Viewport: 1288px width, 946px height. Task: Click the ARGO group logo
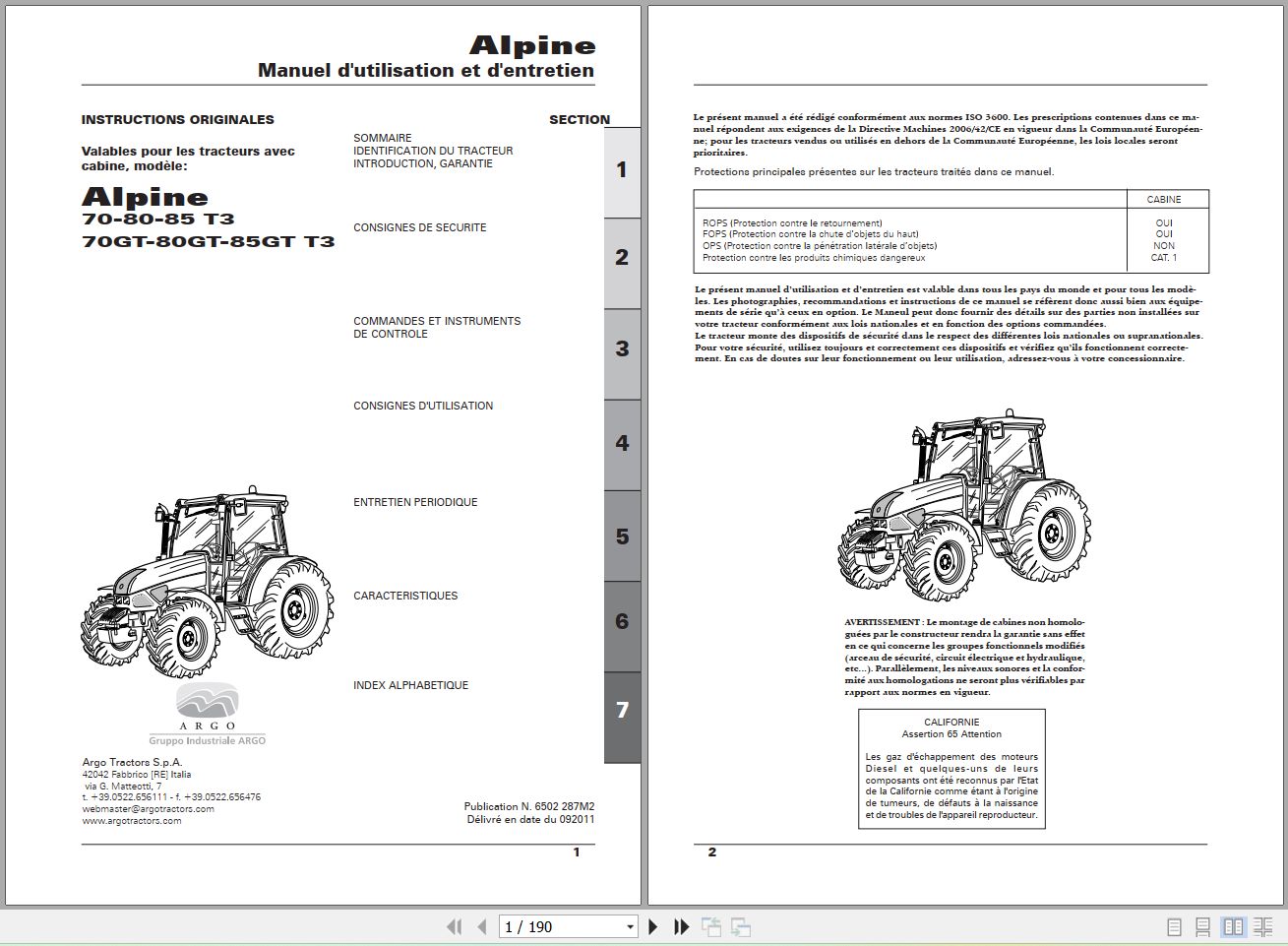click(x=207, y=707)
